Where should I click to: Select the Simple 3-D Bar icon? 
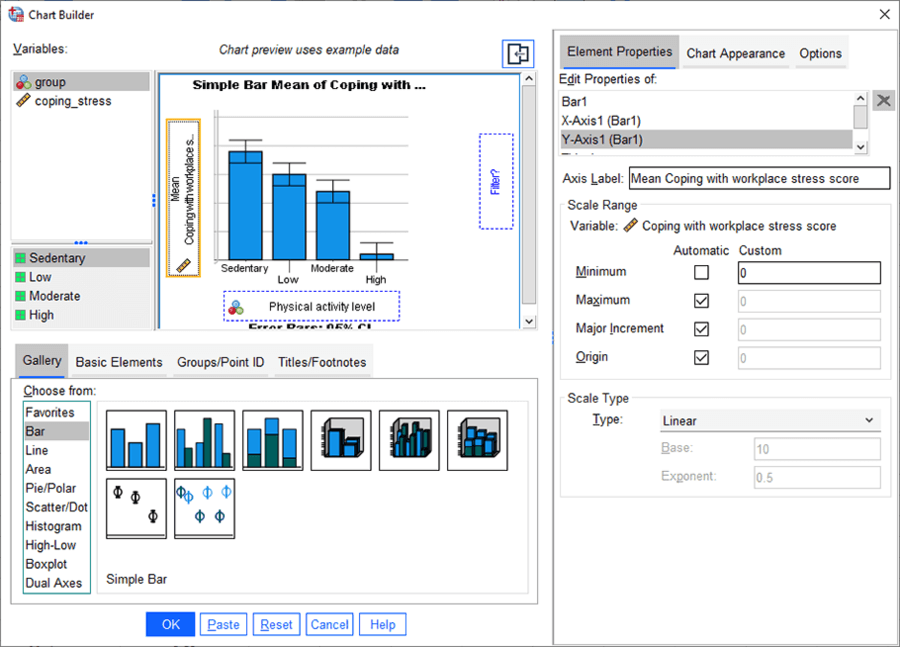click(341, 440)
